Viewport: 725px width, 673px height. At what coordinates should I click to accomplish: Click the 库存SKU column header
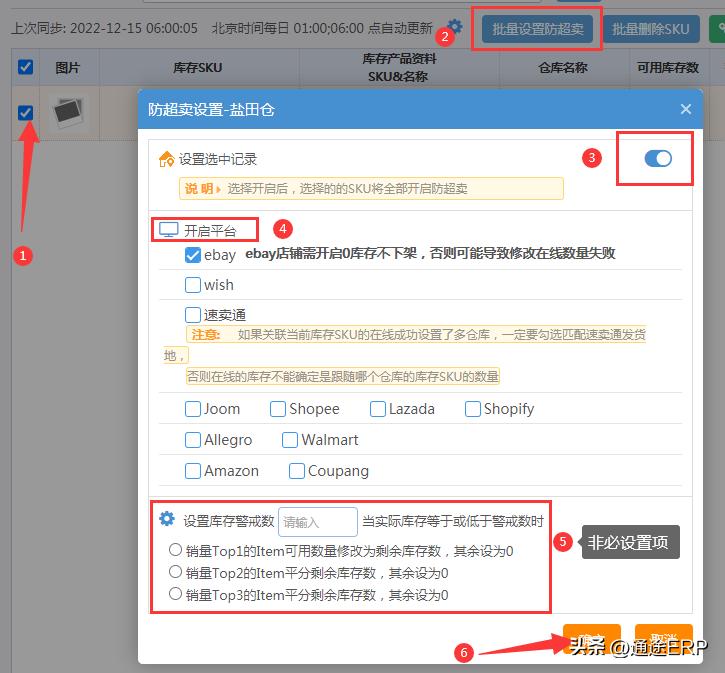click(x=197, y=67)
